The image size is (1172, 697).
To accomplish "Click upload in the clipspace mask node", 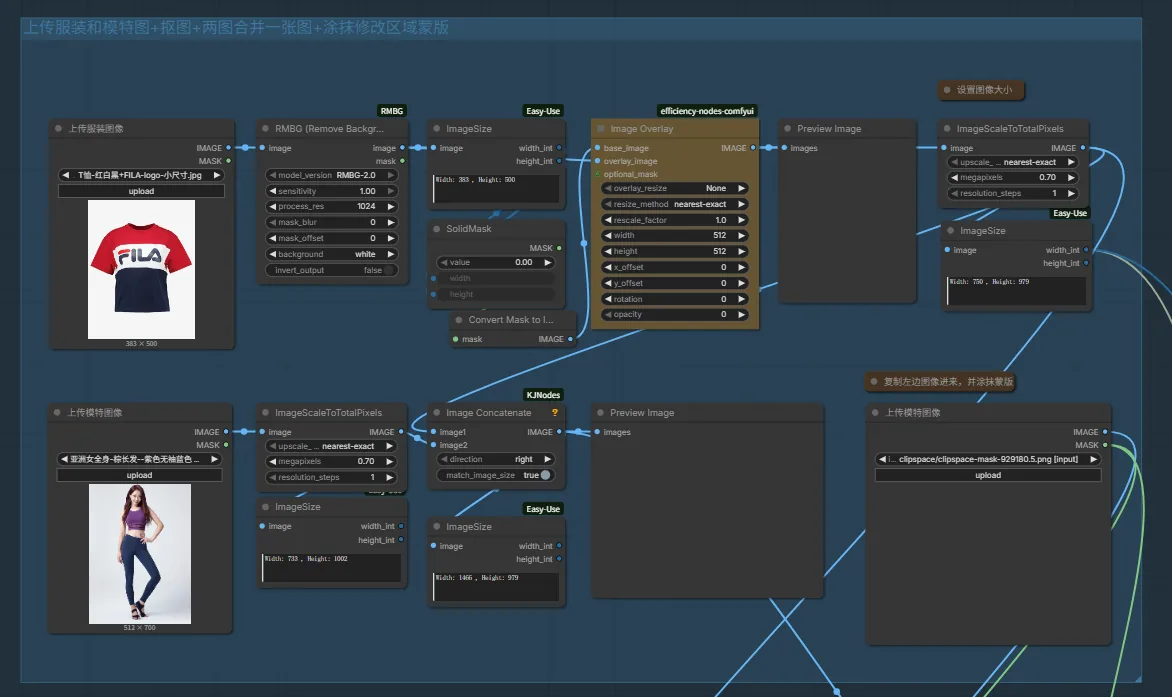I will click(987, 475).
